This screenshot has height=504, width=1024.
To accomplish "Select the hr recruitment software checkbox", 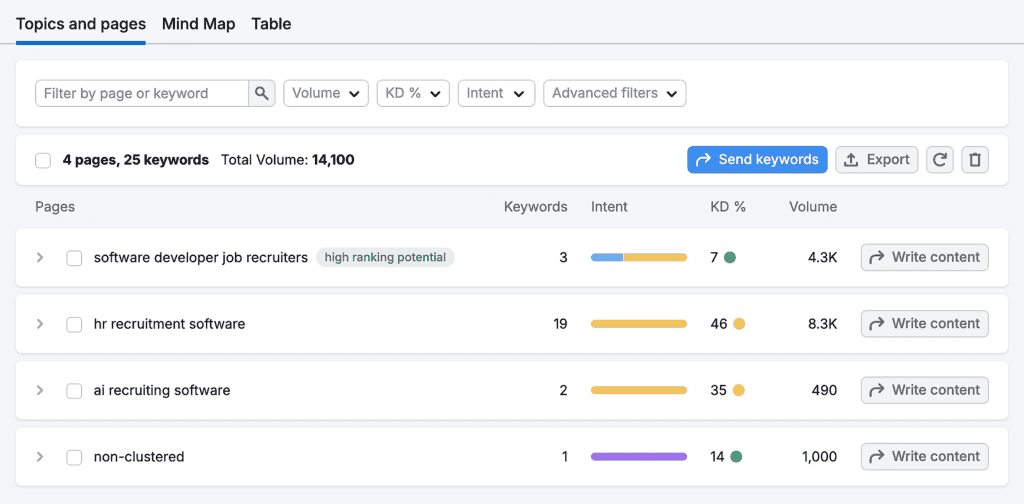I will 74,324.
